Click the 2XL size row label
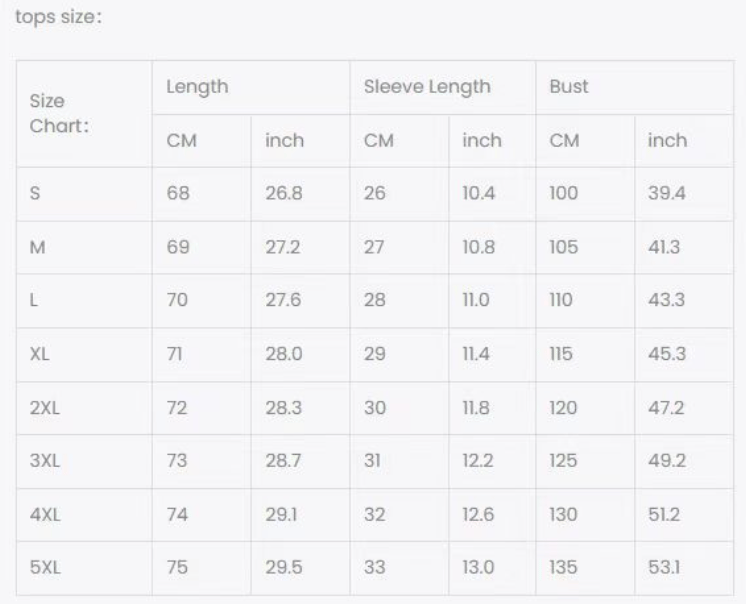 tap(45, 408)
